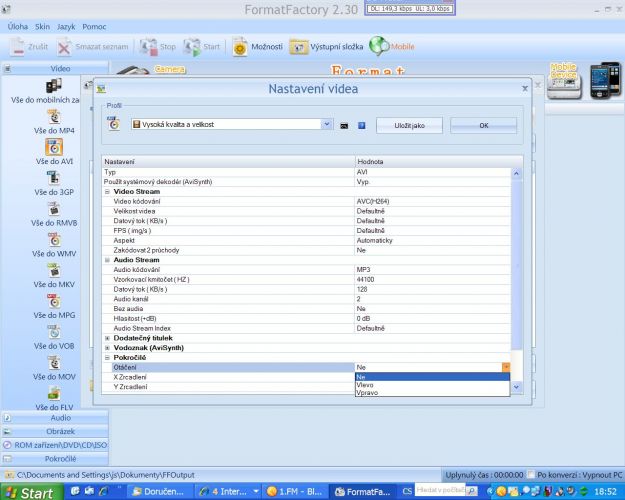Viewport: 625px width, 500px height.
Task: Click the Aspekt value Automaticky
Action: pyautogui.click(x=433, y=240)
